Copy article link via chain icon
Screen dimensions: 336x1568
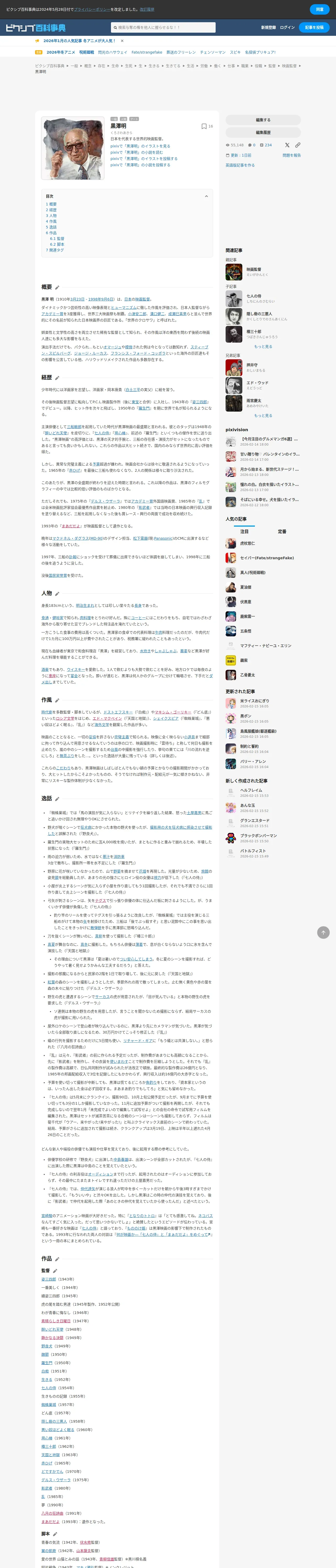(x=298, y=145)
